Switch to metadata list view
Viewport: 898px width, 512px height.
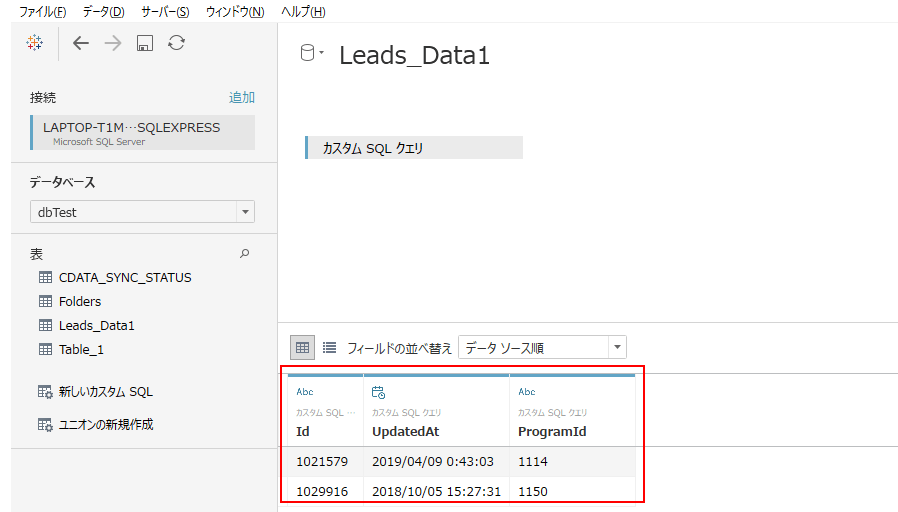tap(329, 348)
